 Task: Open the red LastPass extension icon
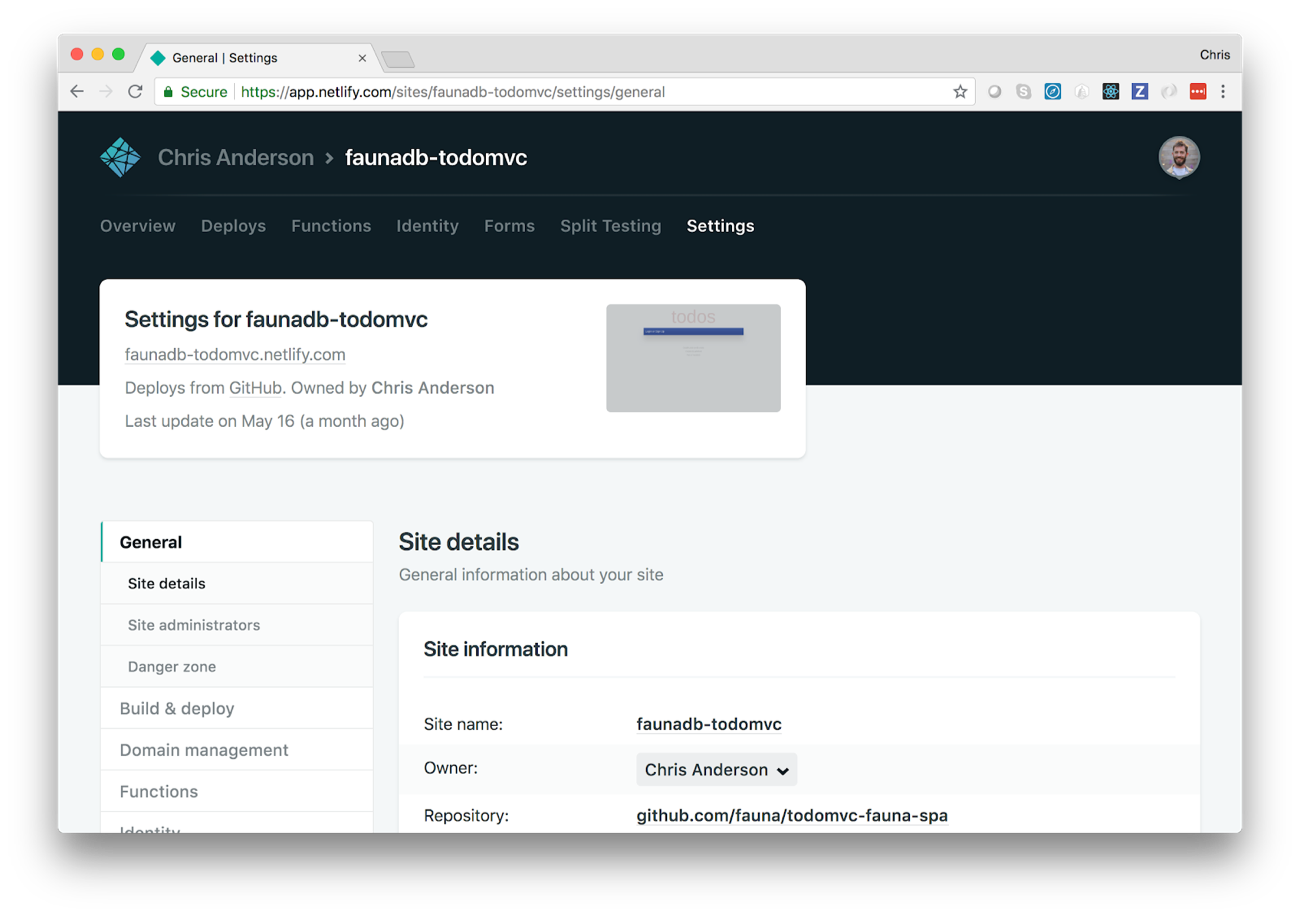(1198, 92)
